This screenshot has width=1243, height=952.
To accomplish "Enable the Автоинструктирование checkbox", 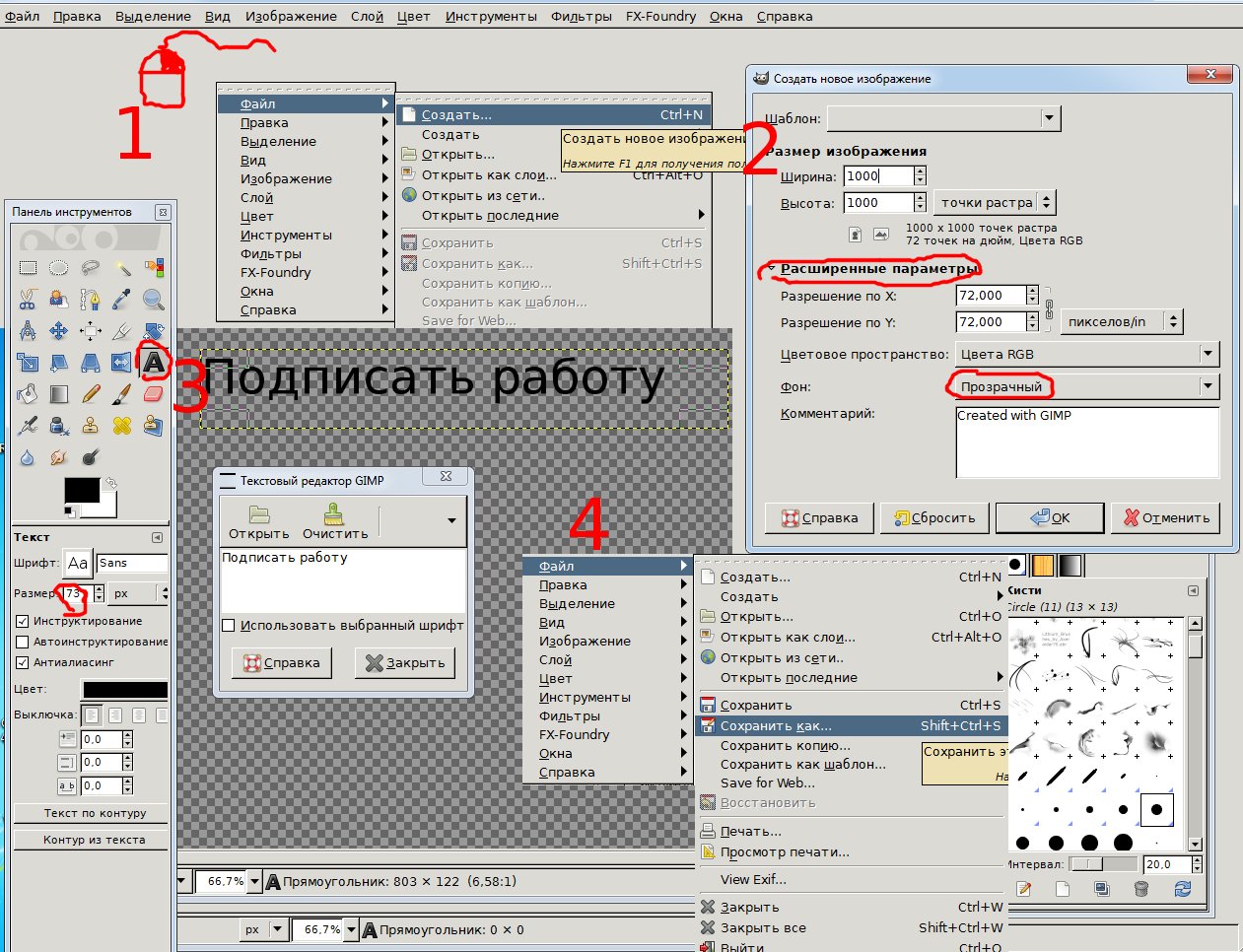I will [22, 642].
